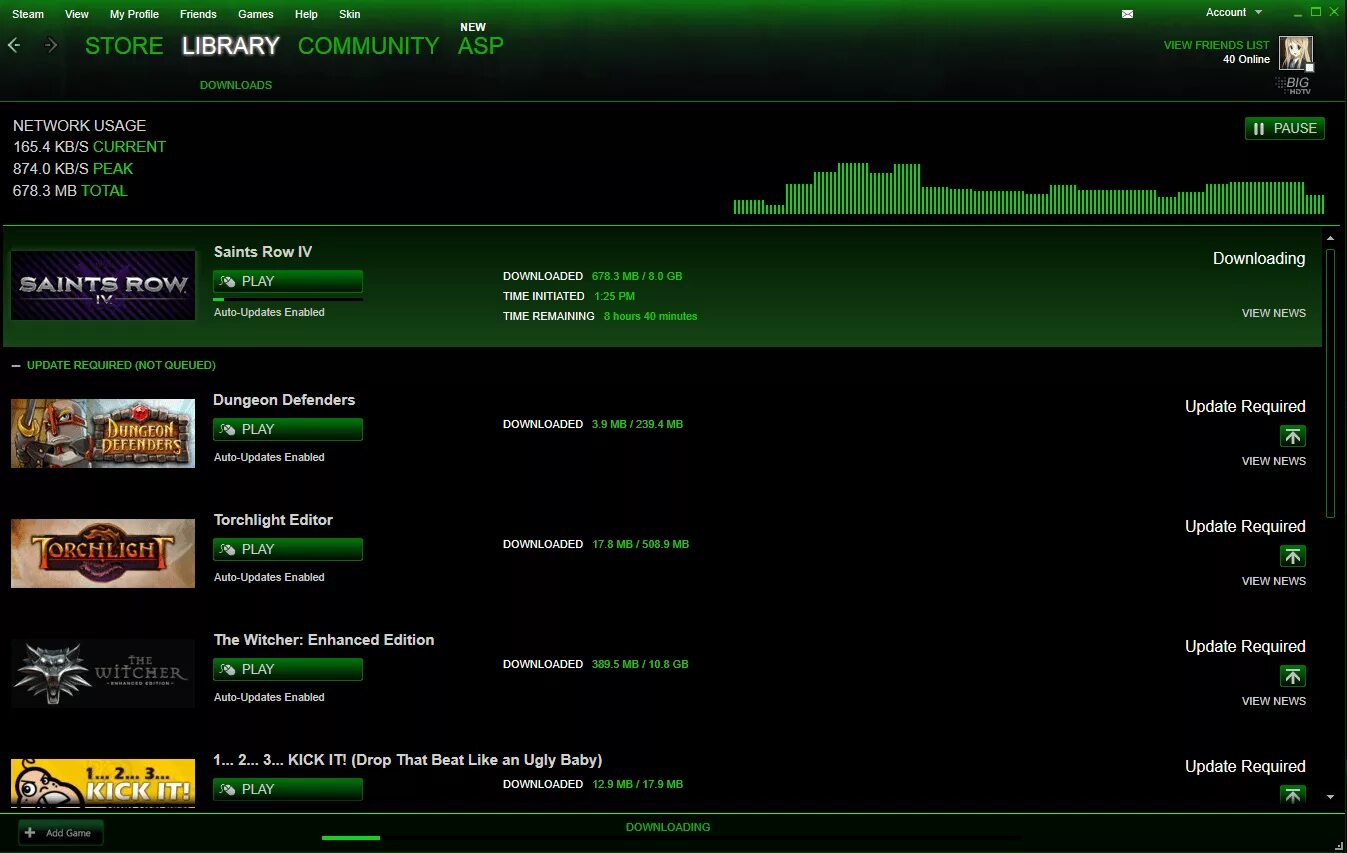
Task: Click the profile avatar picture
Action: coord(1296,52)
